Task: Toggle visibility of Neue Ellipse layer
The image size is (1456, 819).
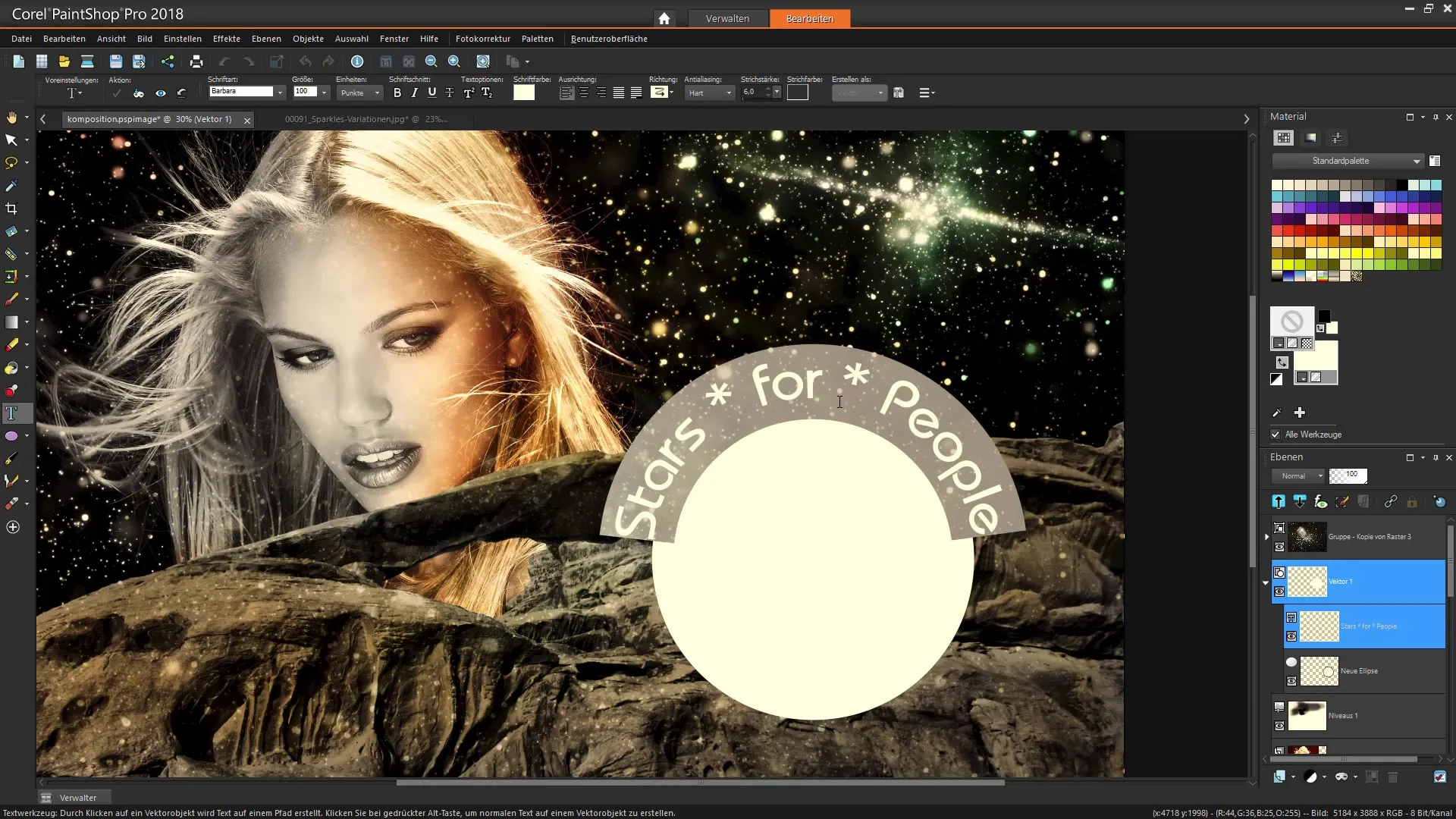Action: click(1291, 681)
